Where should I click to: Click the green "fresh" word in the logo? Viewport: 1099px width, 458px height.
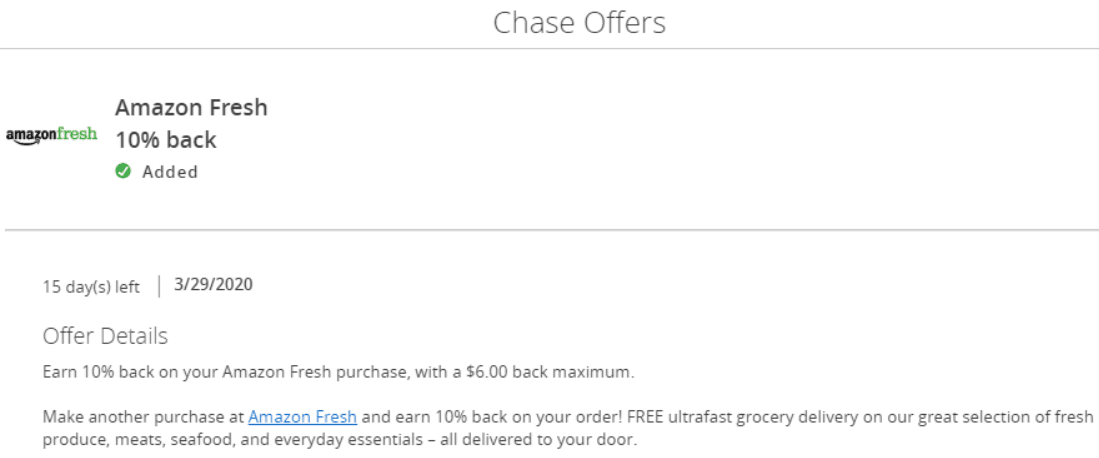point(77,133)
